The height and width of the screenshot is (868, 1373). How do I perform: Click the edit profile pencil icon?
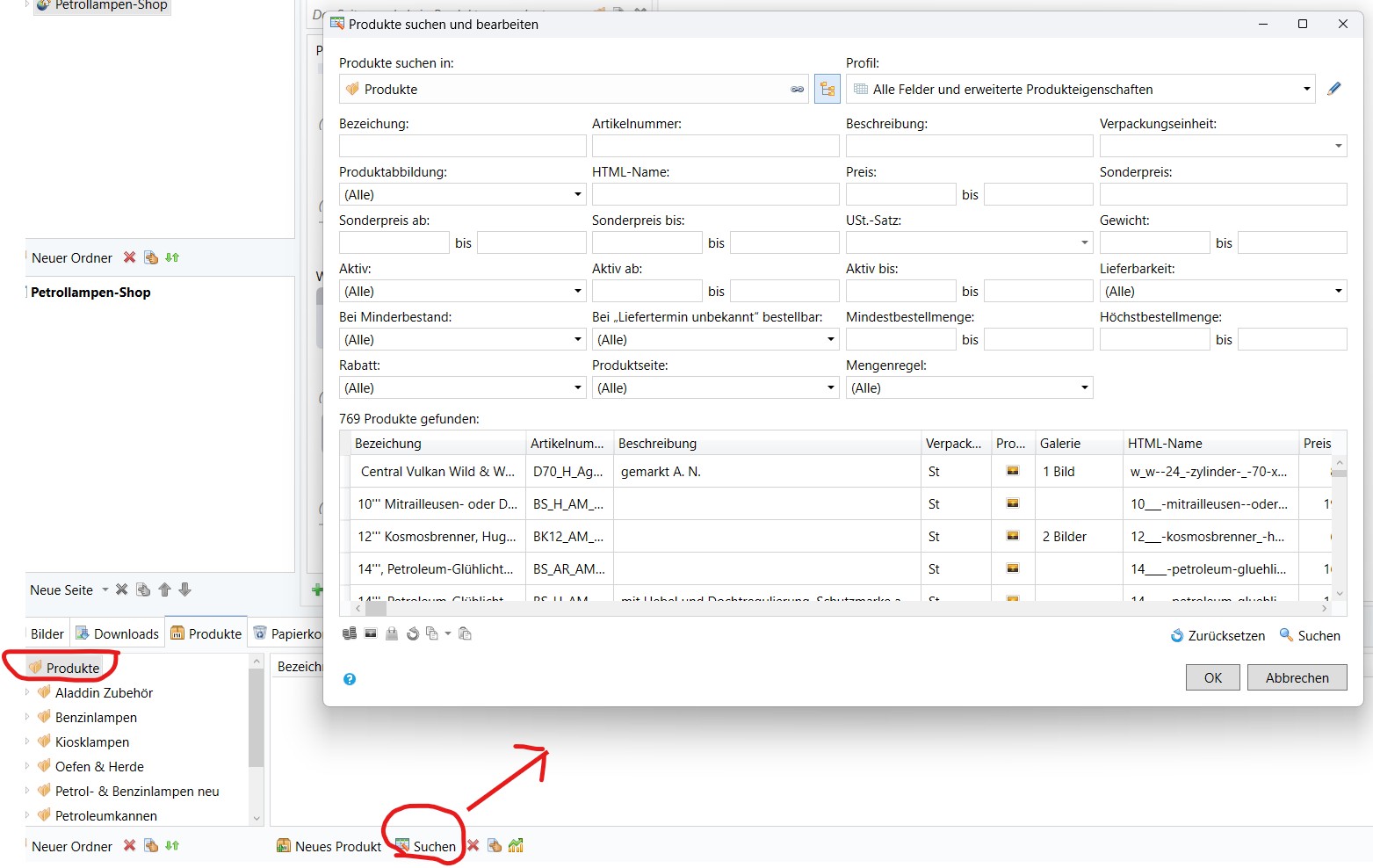pyautogui.click(x=1333, y=89)
